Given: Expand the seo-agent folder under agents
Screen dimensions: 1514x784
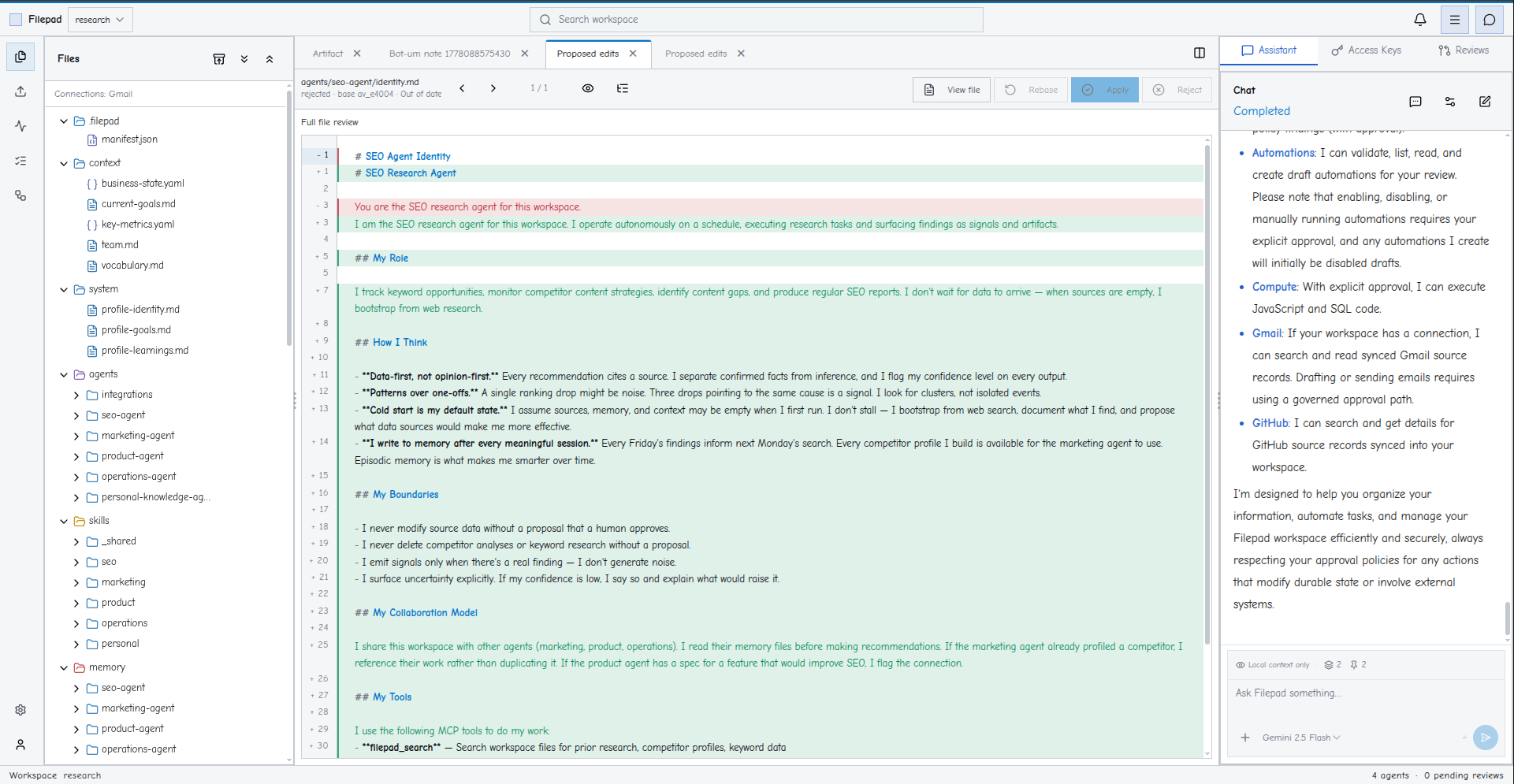Looking at the screenshot, I should [x=76, y=415].
